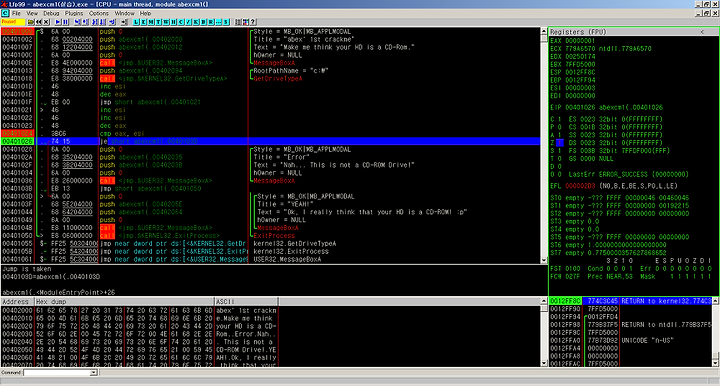Select the cmp eax, esi instruction line

(x=271, y=134)
